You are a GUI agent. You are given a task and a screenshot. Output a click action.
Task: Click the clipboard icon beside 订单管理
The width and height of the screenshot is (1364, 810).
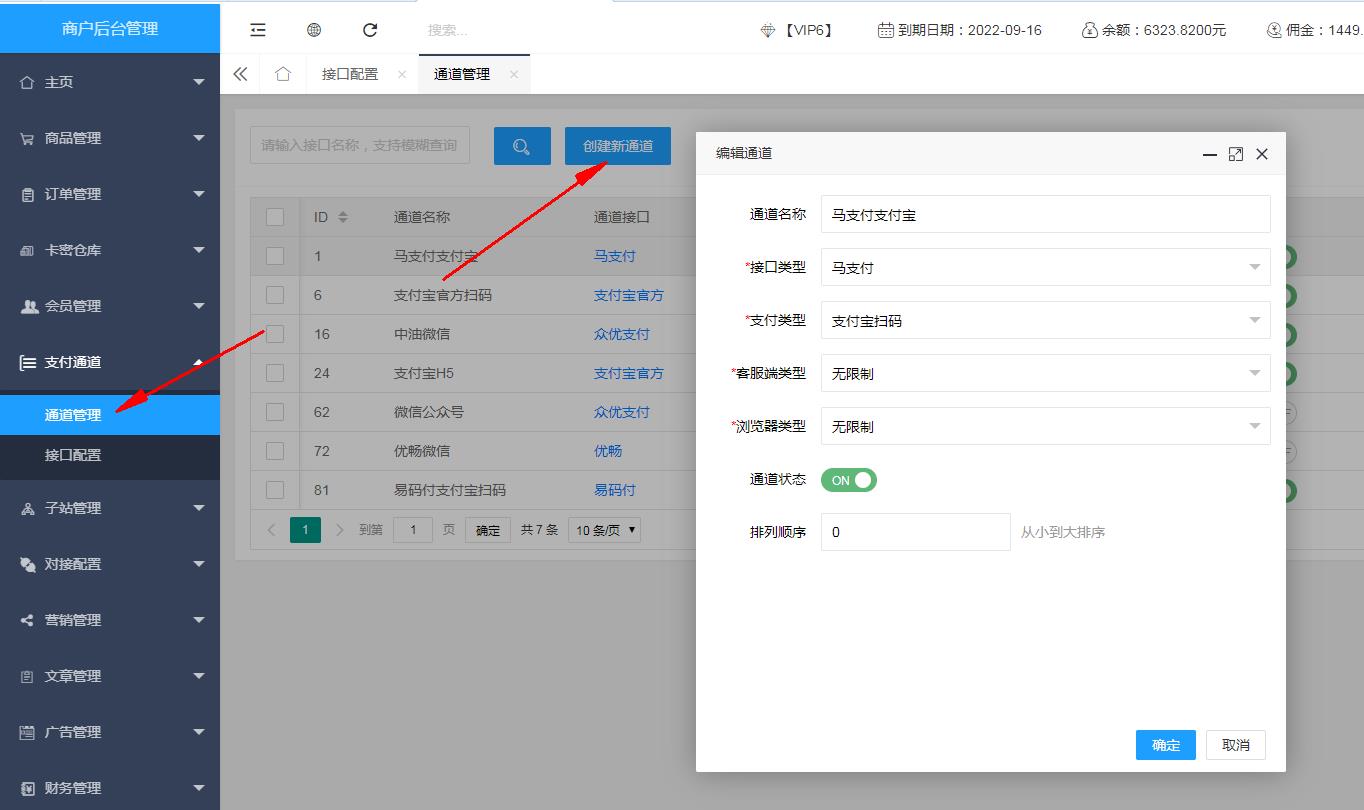pyautogui.click(x=27, y=194)
